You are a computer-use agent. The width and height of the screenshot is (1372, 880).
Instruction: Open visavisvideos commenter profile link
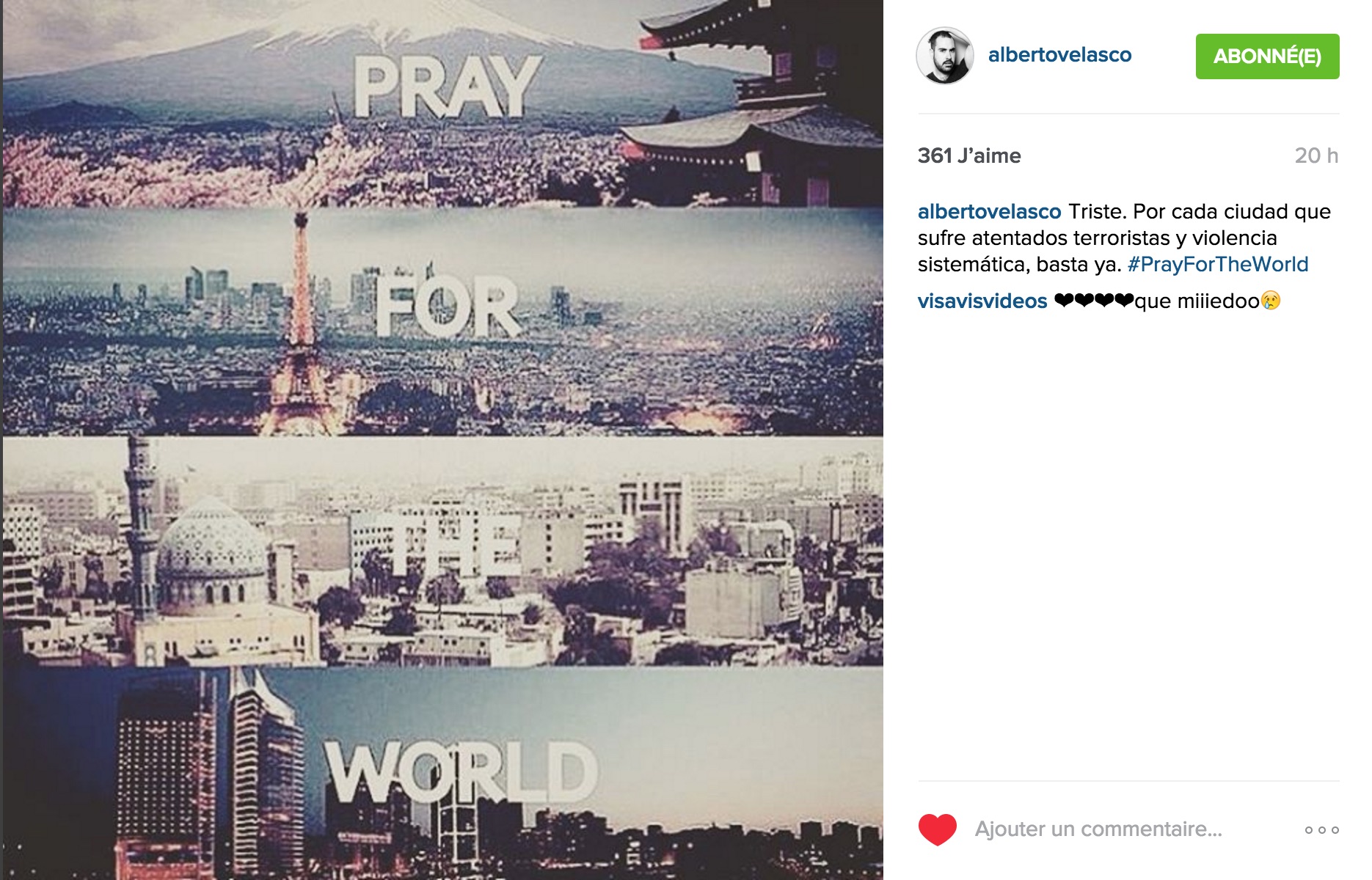coord(982,301)
